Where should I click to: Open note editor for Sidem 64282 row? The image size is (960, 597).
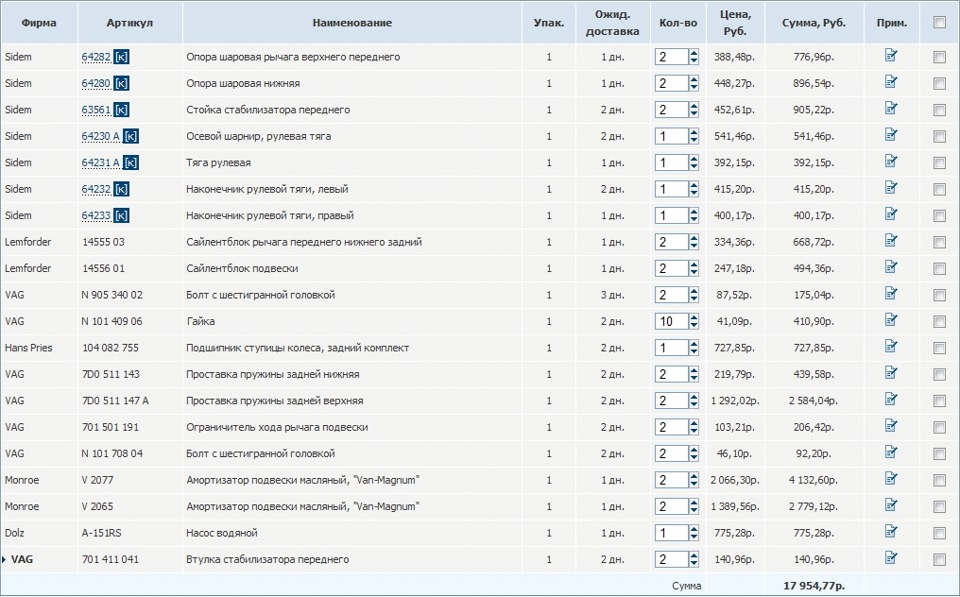[891, 56]
